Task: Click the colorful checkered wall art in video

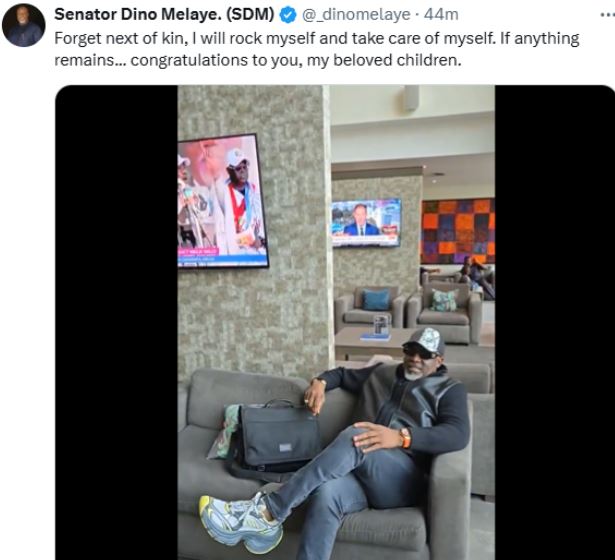Action: tap(457, 229)
